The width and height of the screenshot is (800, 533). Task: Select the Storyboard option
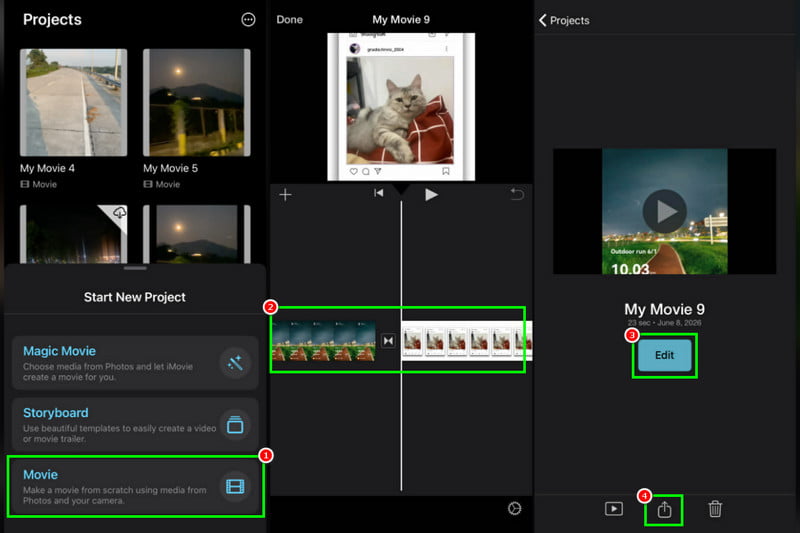tap(135, 425)
